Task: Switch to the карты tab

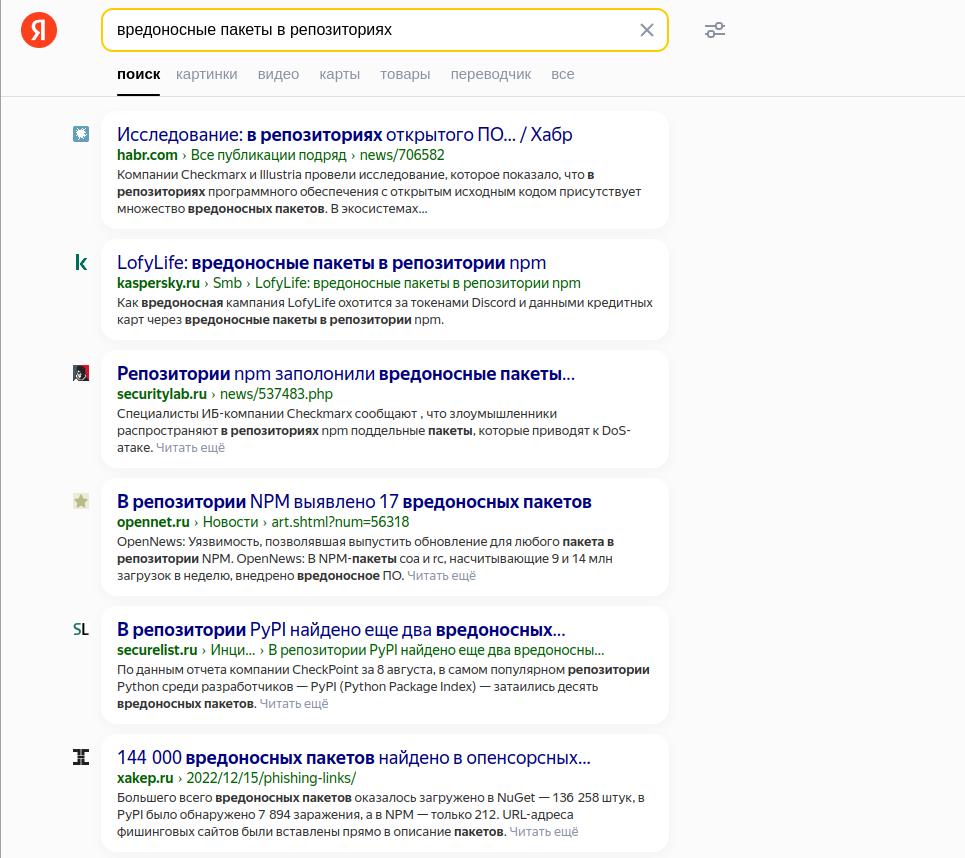Action: (340, 74)
